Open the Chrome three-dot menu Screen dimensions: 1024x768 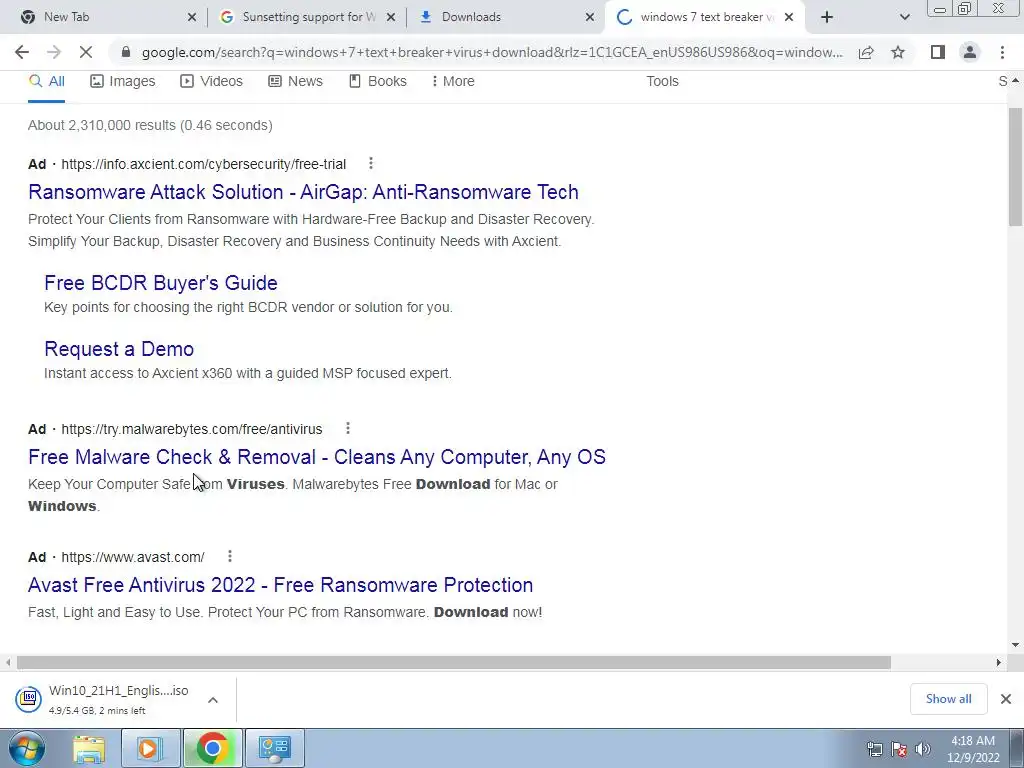[x=1002, y=52]
